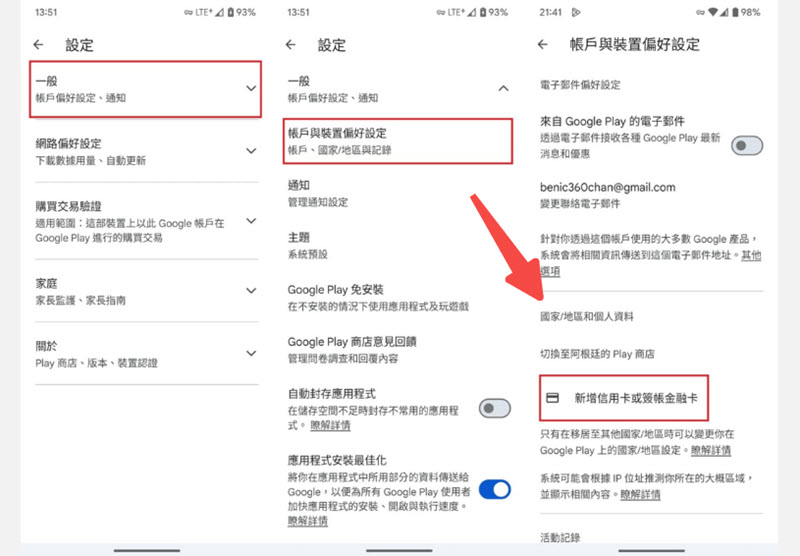The width and height of the screenshot is (800, 556).
Task: Tap 新增信用卡或簽帳金融卡 button
Action: 624,398
